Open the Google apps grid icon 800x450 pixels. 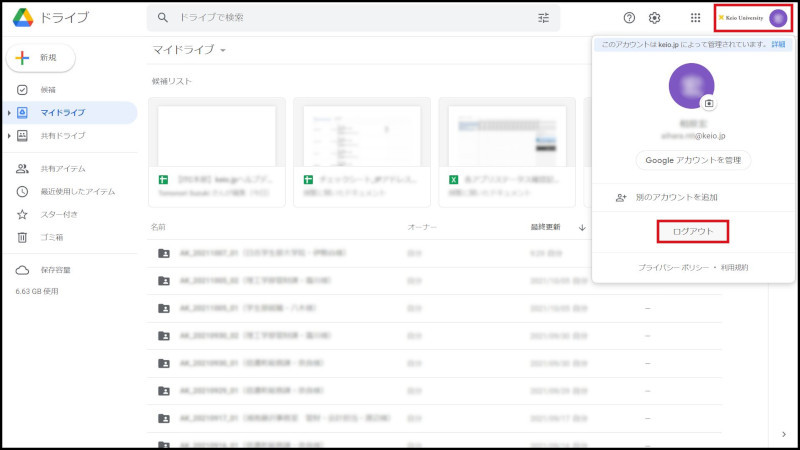point(696,18)
